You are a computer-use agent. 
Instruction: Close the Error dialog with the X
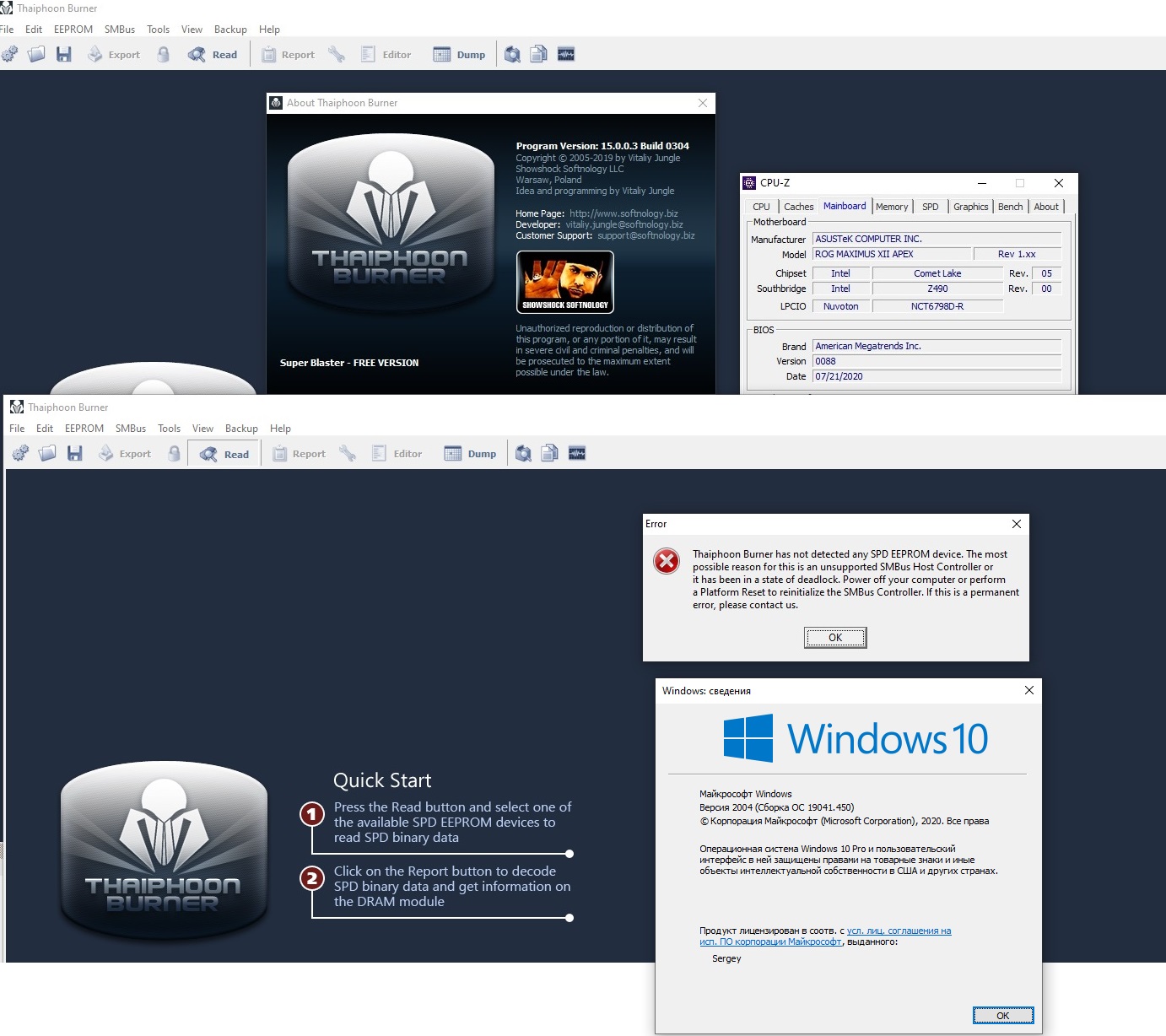(1017, 524)
